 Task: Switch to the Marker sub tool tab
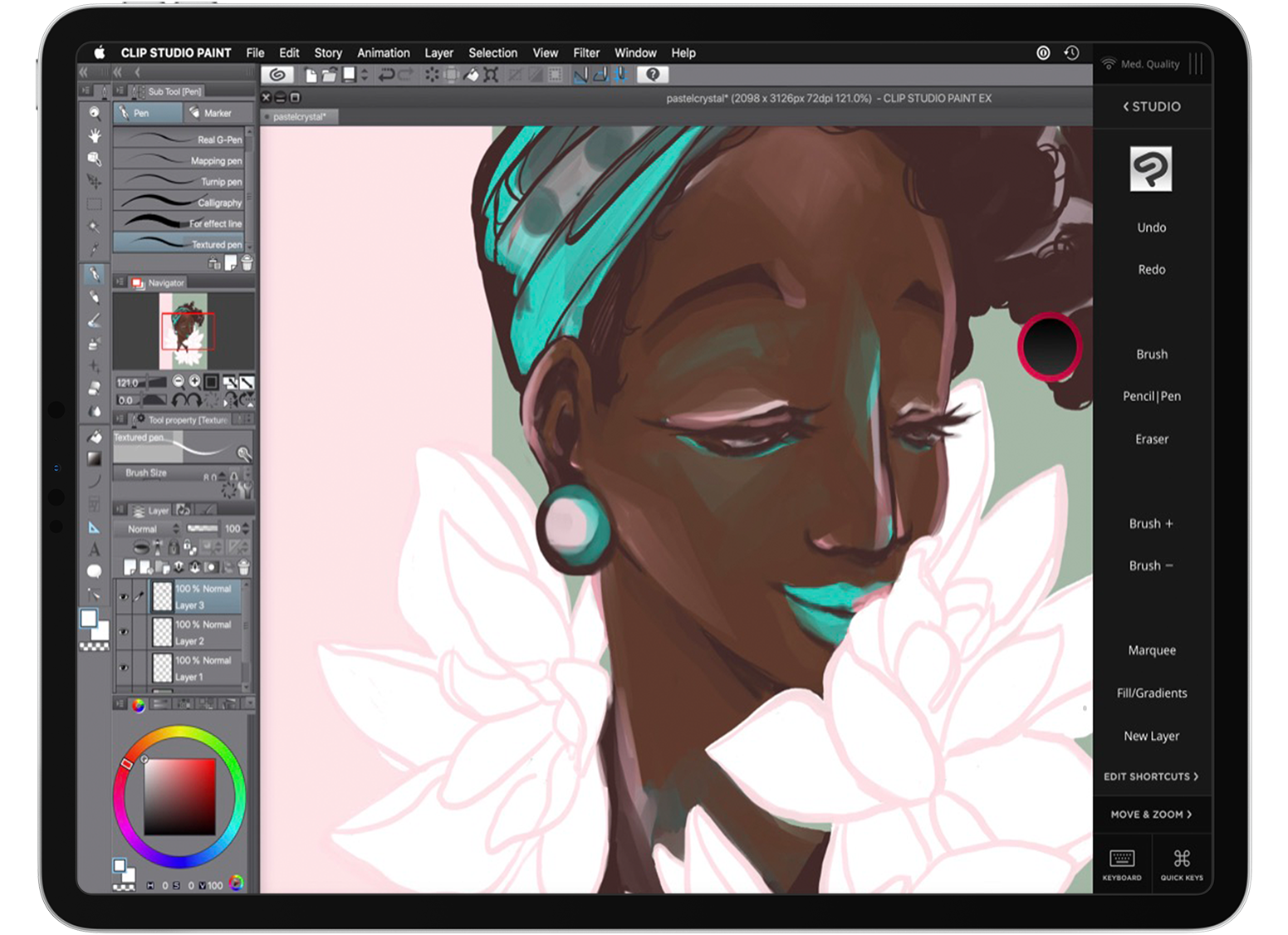[x=218, y=113]
